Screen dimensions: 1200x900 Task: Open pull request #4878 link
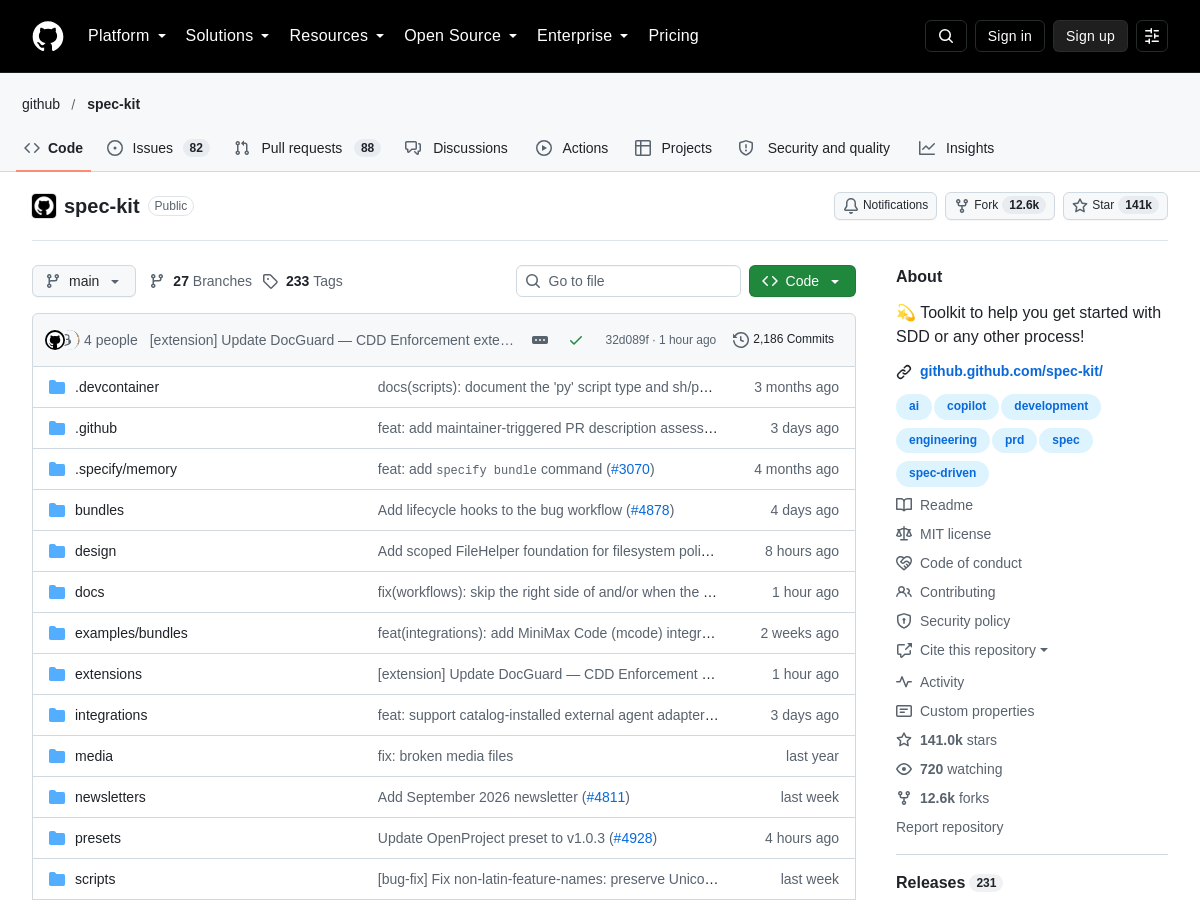point(650,510)
